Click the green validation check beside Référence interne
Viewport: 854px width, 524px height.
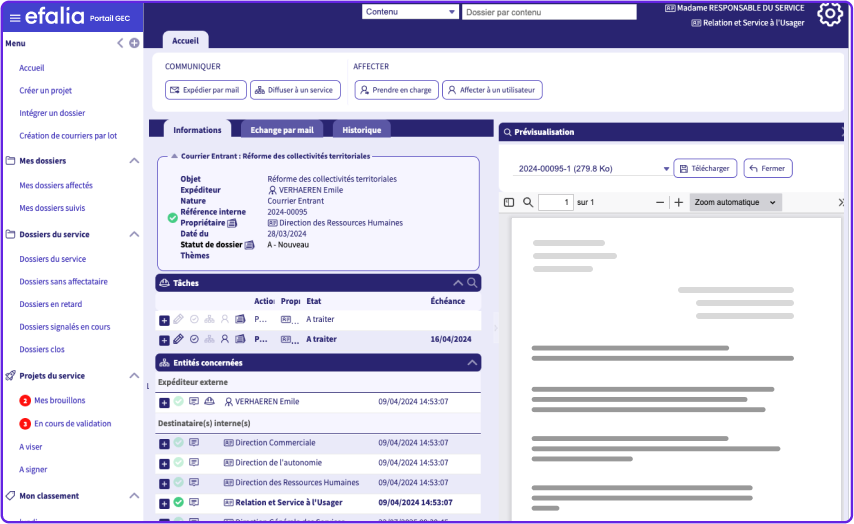pyautogui.click(x=172, y=218)
